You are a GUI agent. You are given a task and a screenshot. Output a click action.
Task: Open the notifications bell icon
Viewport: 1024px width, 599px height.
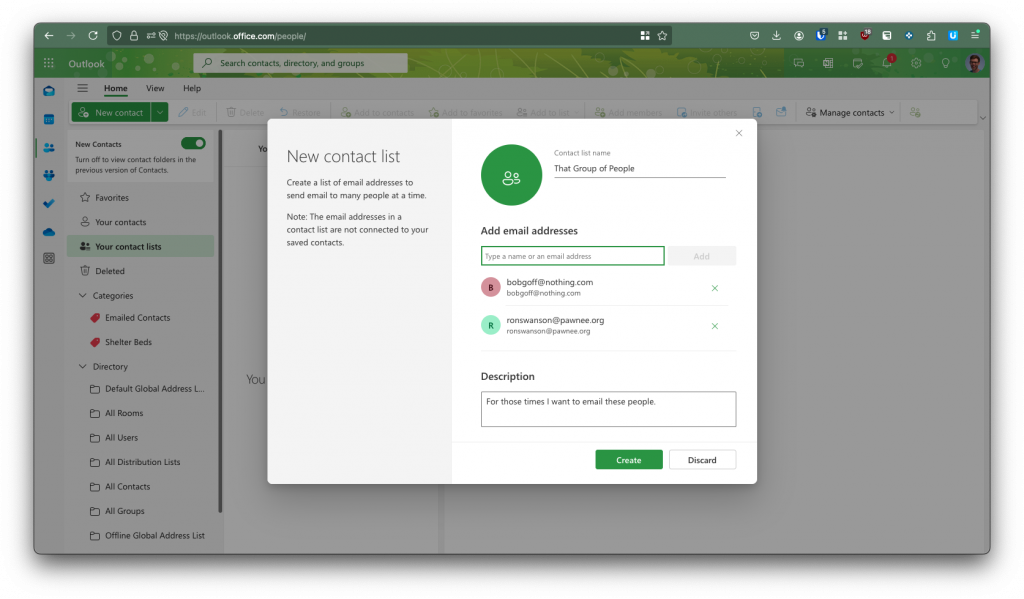point(887,63)
